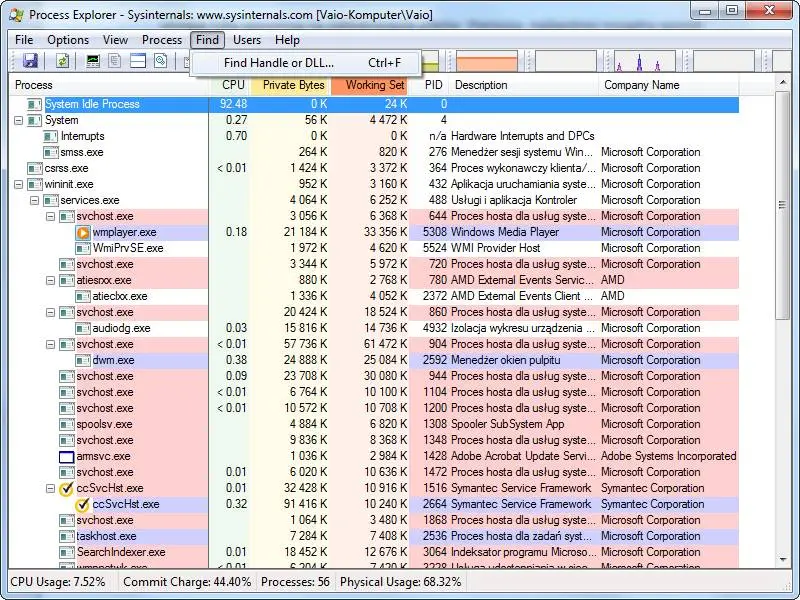The image size is (800, 600).
Task: Open the Users menu
Action: [x=246, y=40]
